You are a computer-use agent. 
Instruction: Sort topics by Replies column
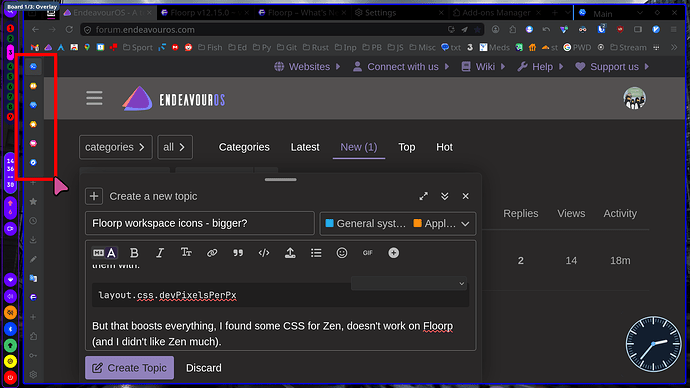(521, 213)
